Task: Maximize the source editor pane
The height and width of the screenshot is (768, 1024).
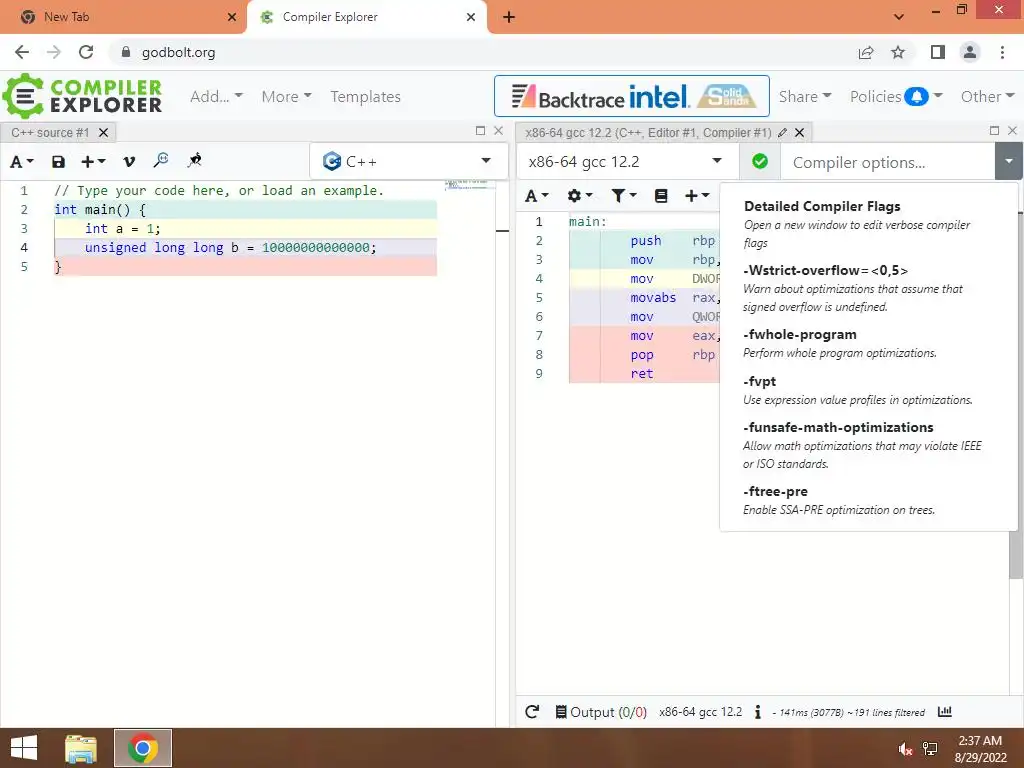Action: (481, 131)
